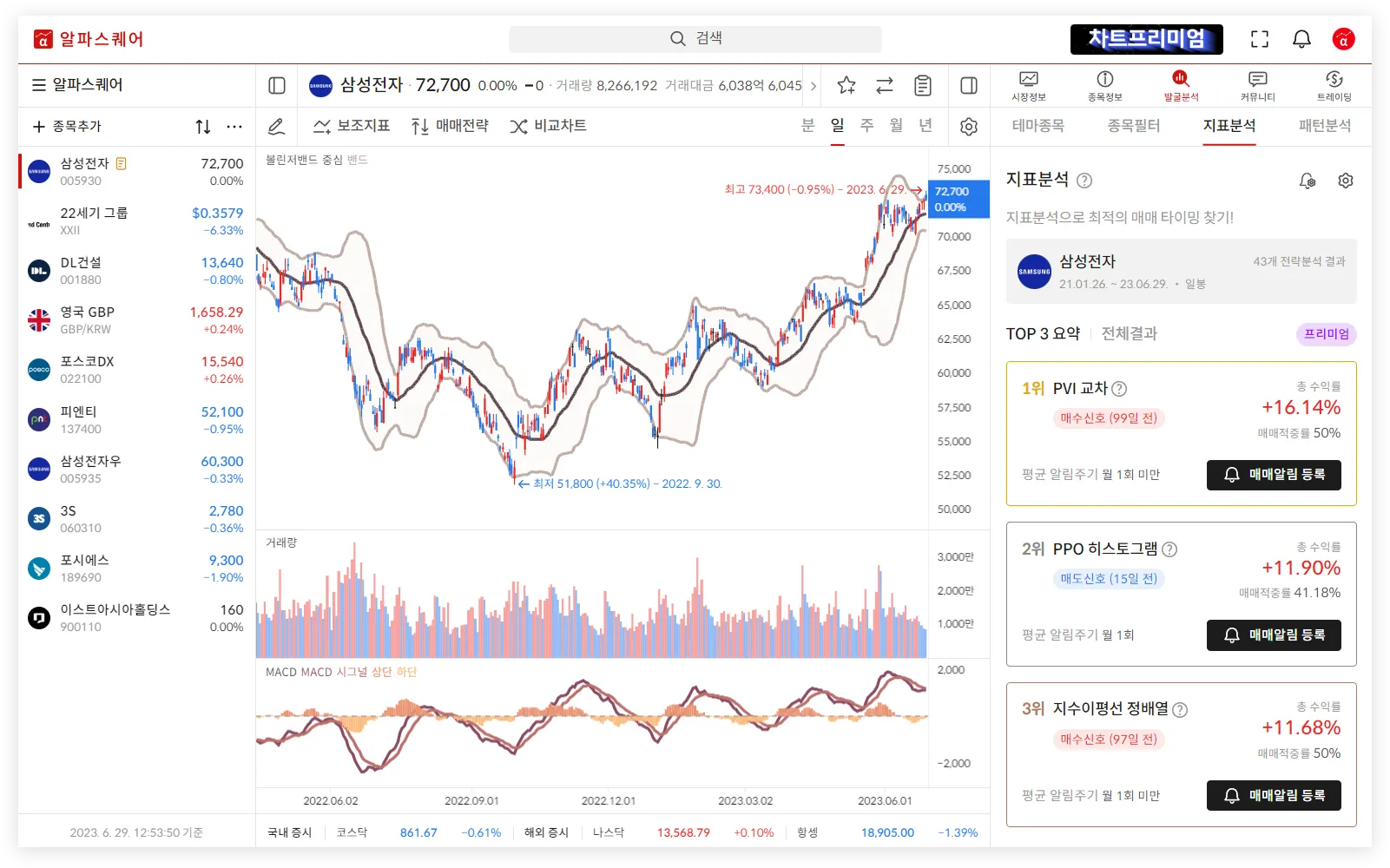Select DL건설 in watchlist
This screenshot has height=868, width=1390.
click(136, 271)
